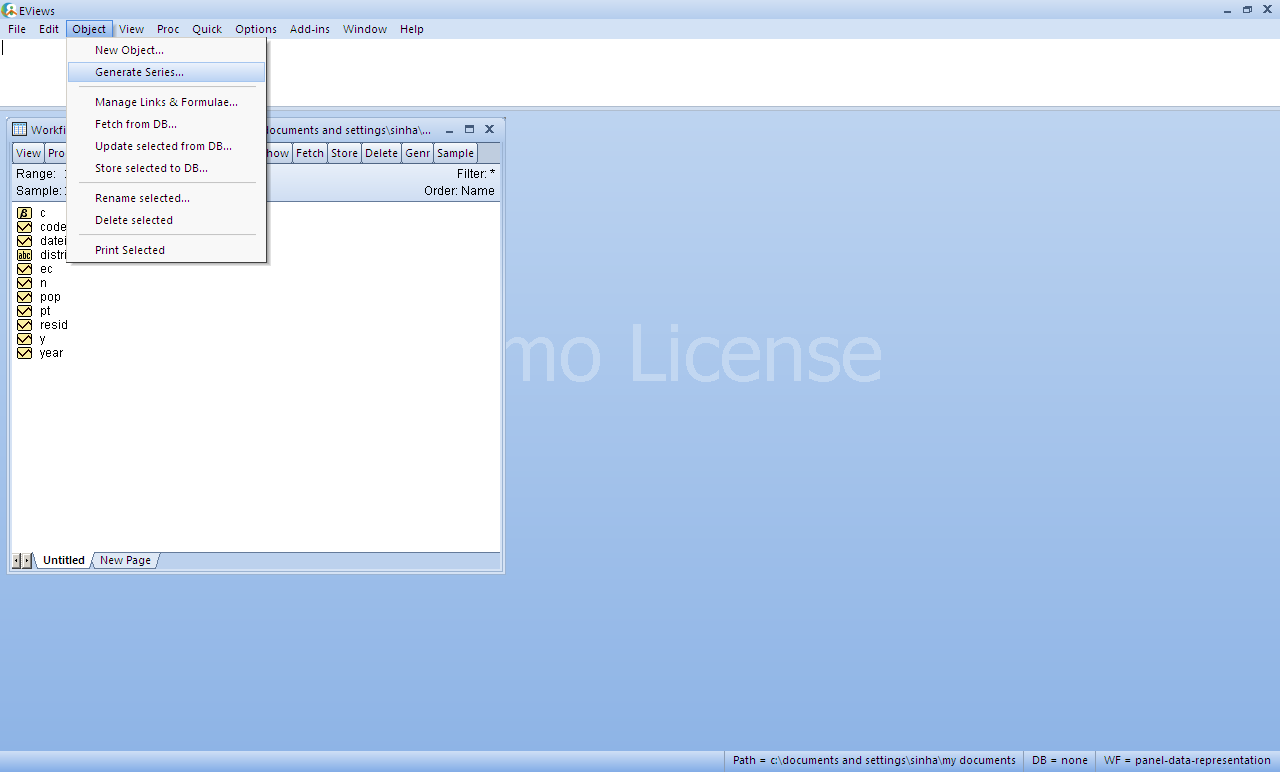
Task: Select the pop series name
Action: (50, 297)
